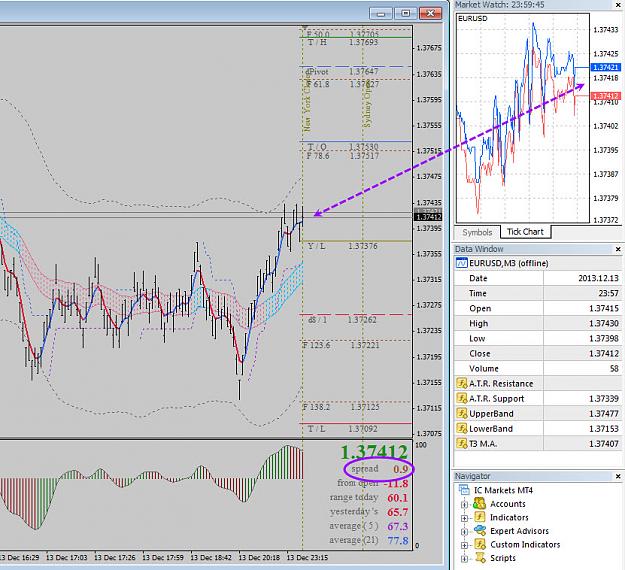Image resolution: width=625 pixels, height=570 pixels.
Task: Expand the Custom Indicators tree node
Action: pyautogui.click(x=464, y=545)
